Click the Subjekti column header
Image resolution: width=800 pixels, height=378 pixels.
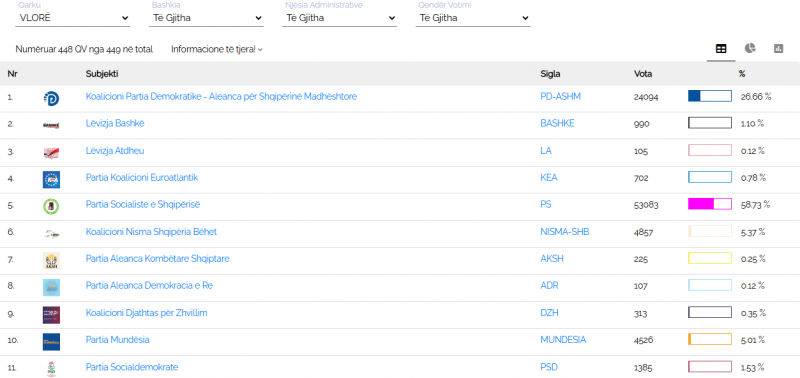pyautogui.click(x=102, y=74)
